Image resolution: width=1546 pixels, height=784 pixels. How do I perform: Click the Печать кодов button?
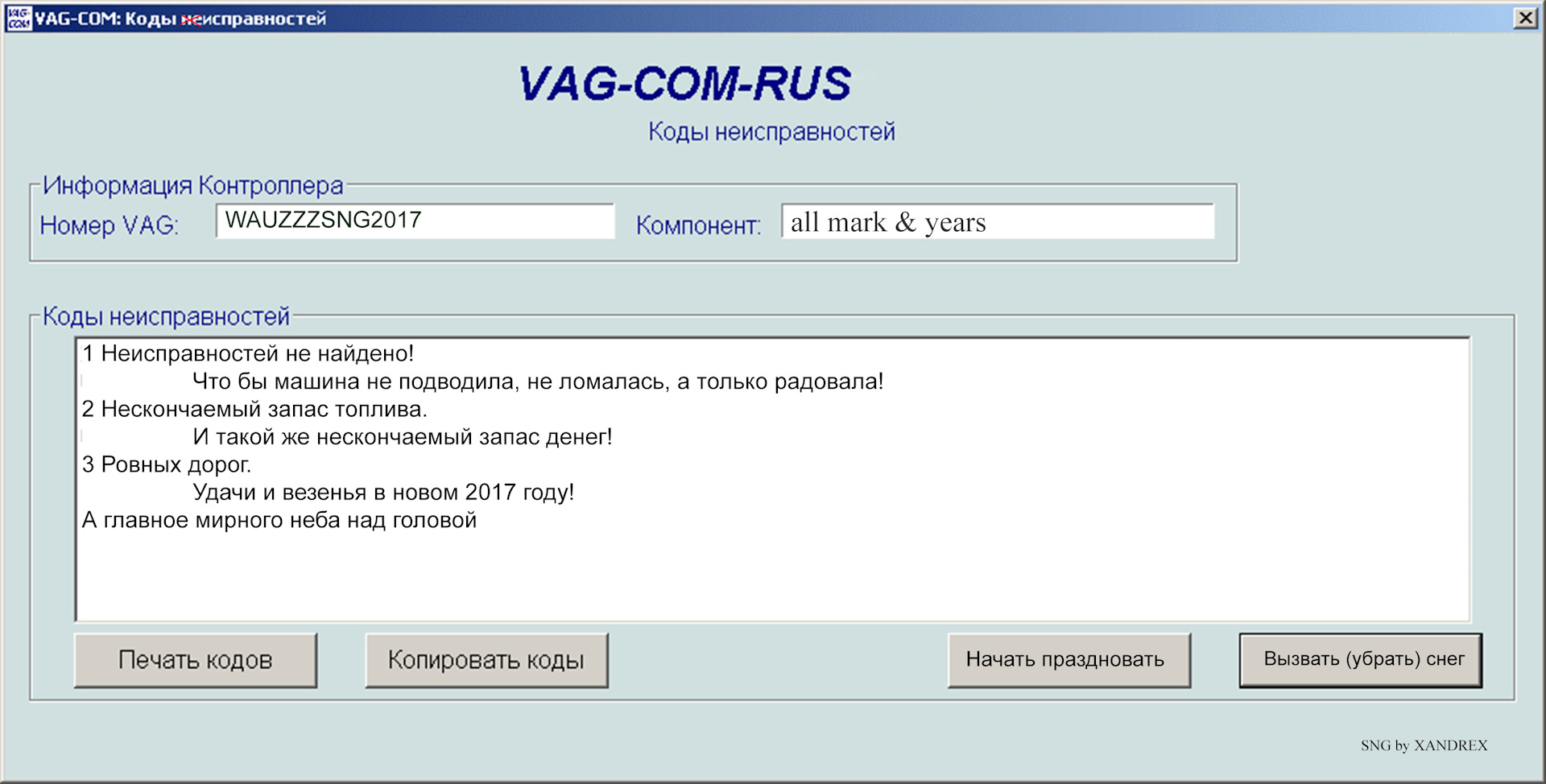(196, 660)
